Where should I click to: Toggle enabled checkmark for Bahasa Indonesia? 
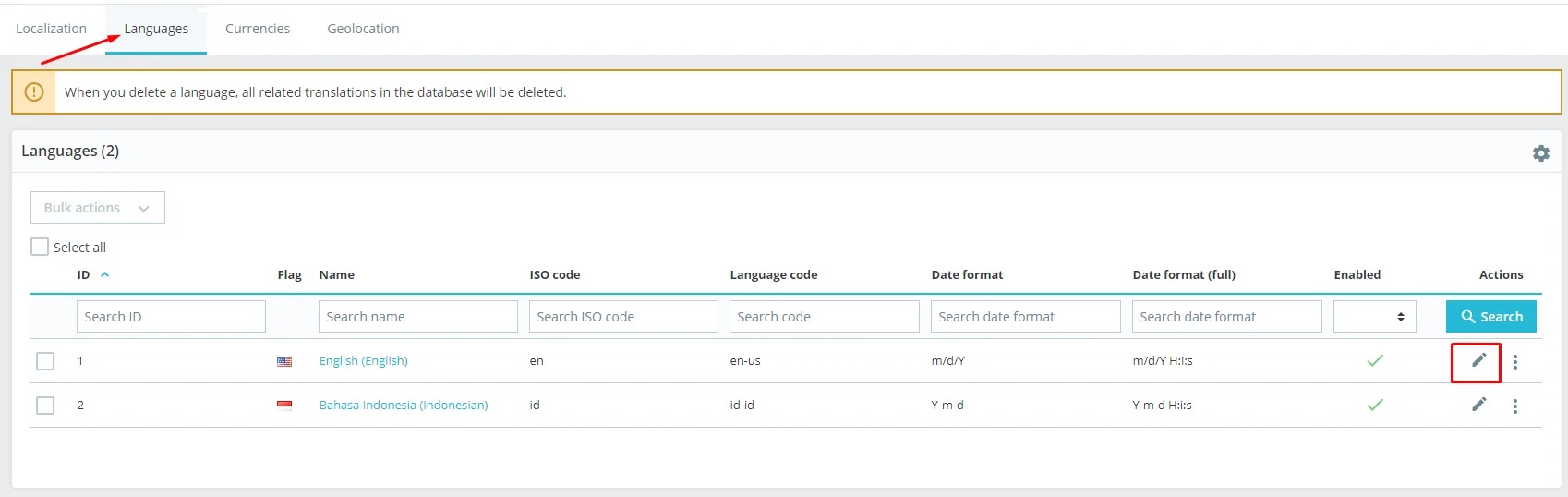coord(1375,405)
